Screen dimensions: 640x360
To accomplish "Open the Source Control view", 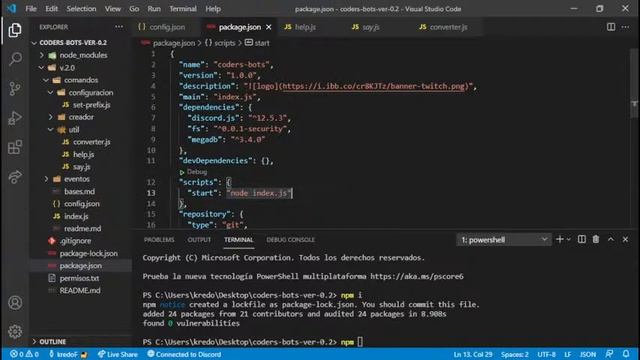I will click(15, 89).
